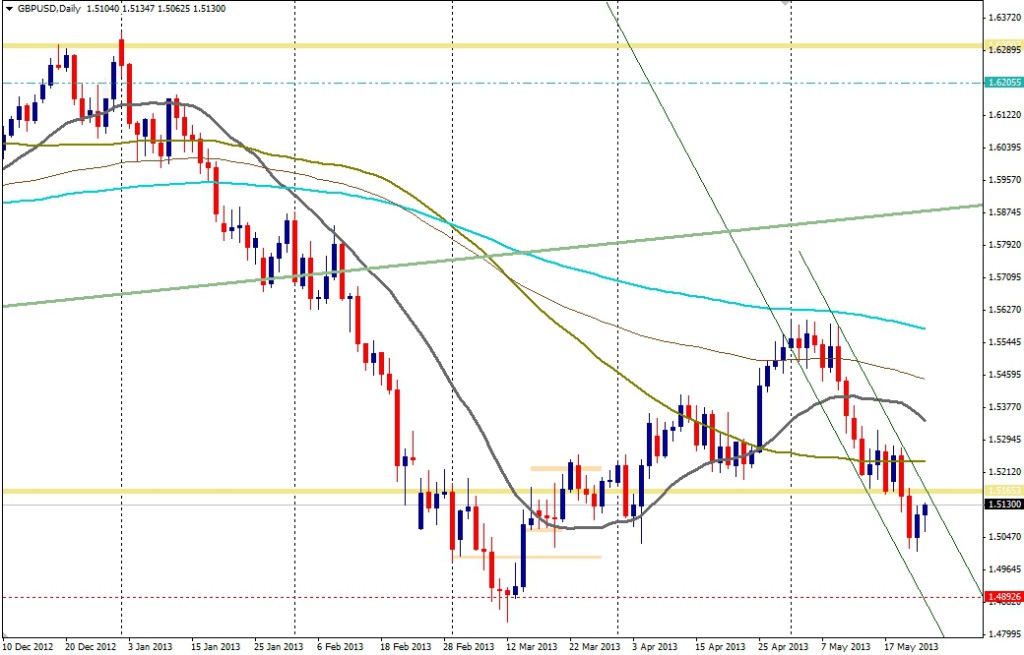
Task: Click the 1.63720 label on price axis
Action: 1001,18
